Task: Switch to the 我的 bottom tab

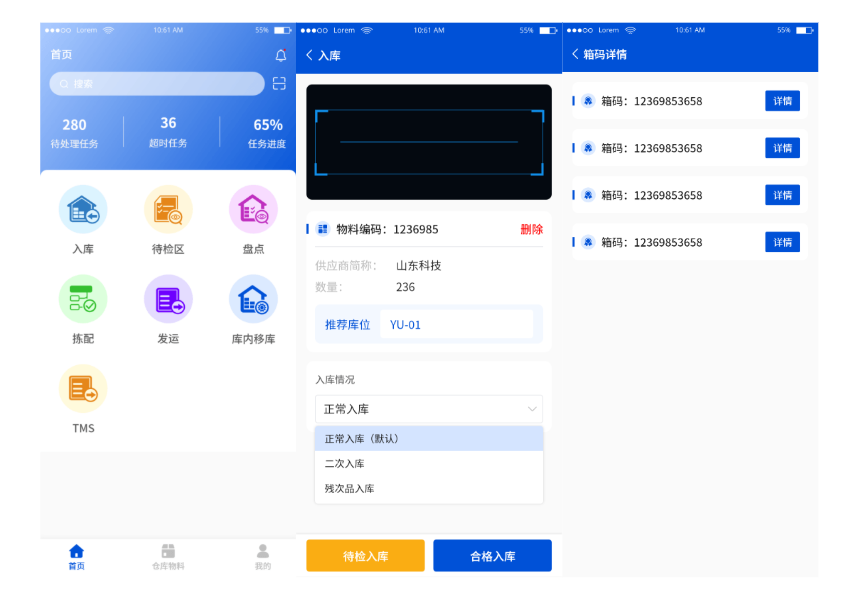Action: (262, 557)
